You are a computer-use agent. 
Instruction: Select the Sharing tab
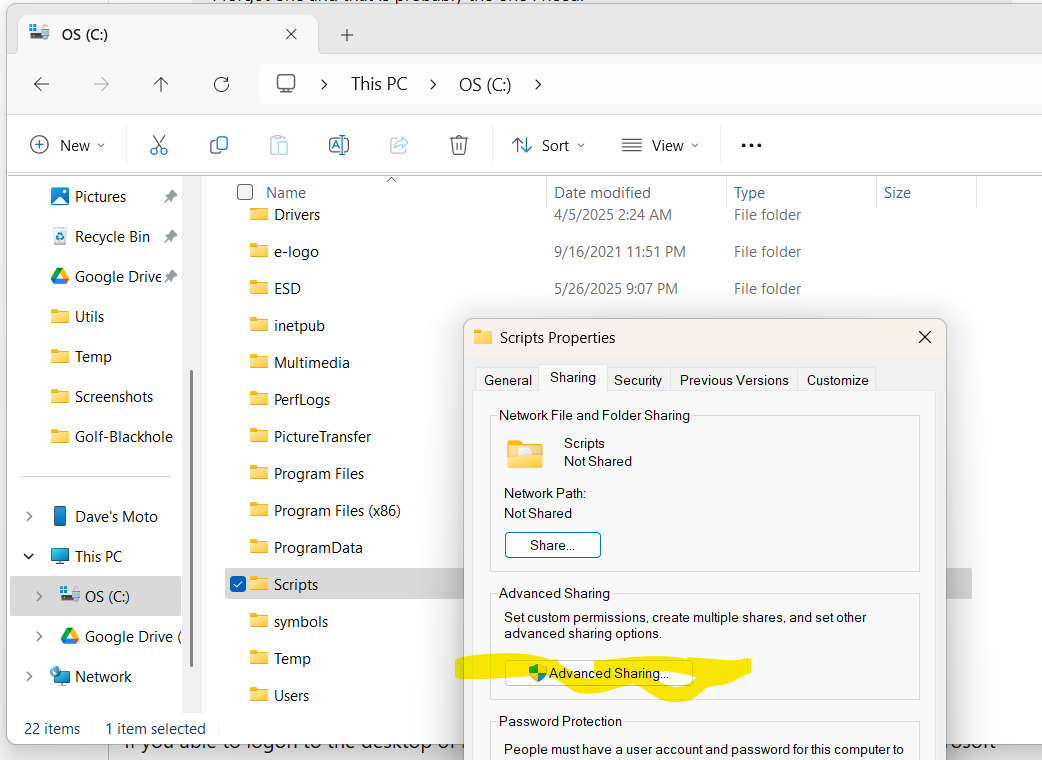click(x=573, y=377)
